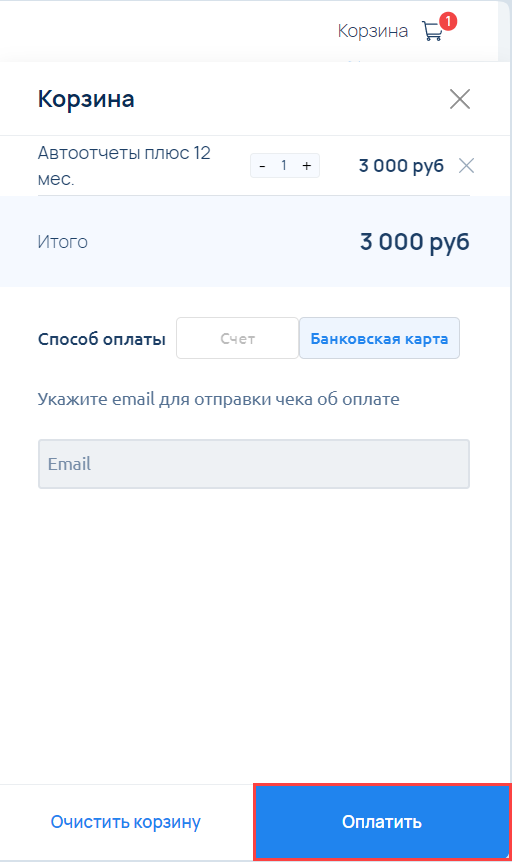Remove Автоотчеты плюс item with its X icon
Viewport: 512px width, 862px height.
466,165
